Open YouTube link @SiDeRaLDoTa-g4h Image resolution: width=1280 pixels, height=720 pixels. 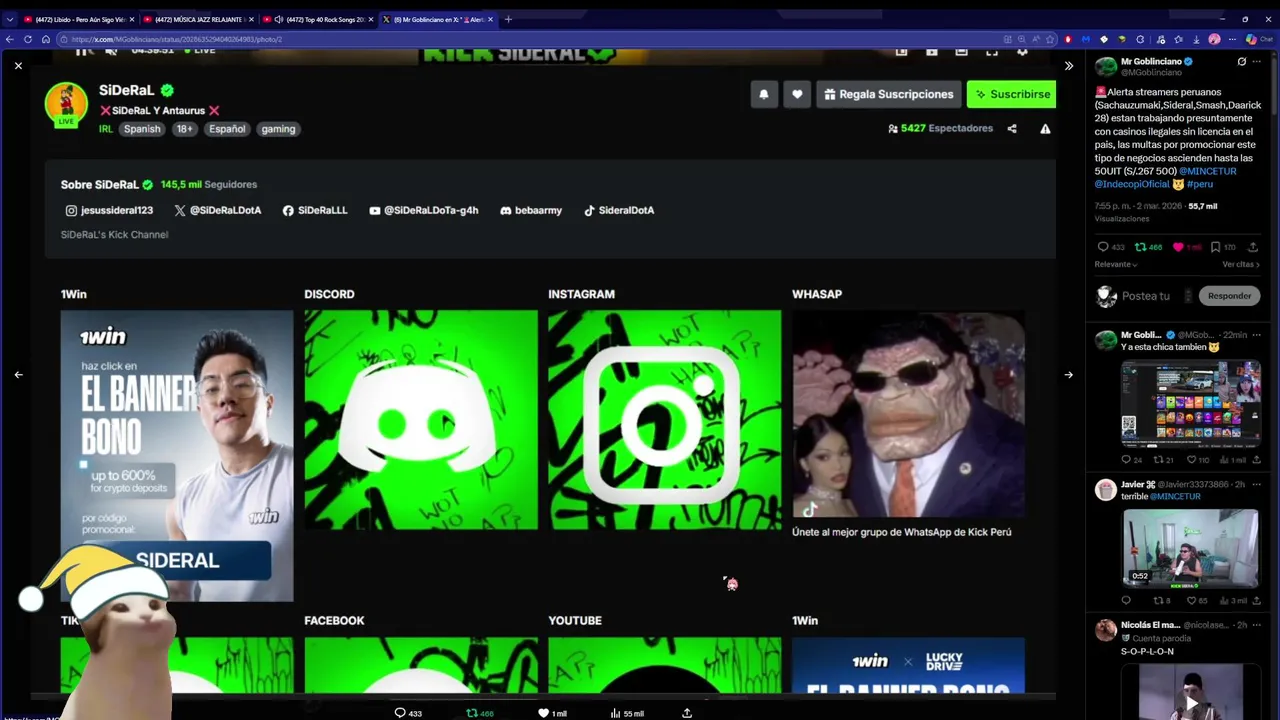coord(424,211)
